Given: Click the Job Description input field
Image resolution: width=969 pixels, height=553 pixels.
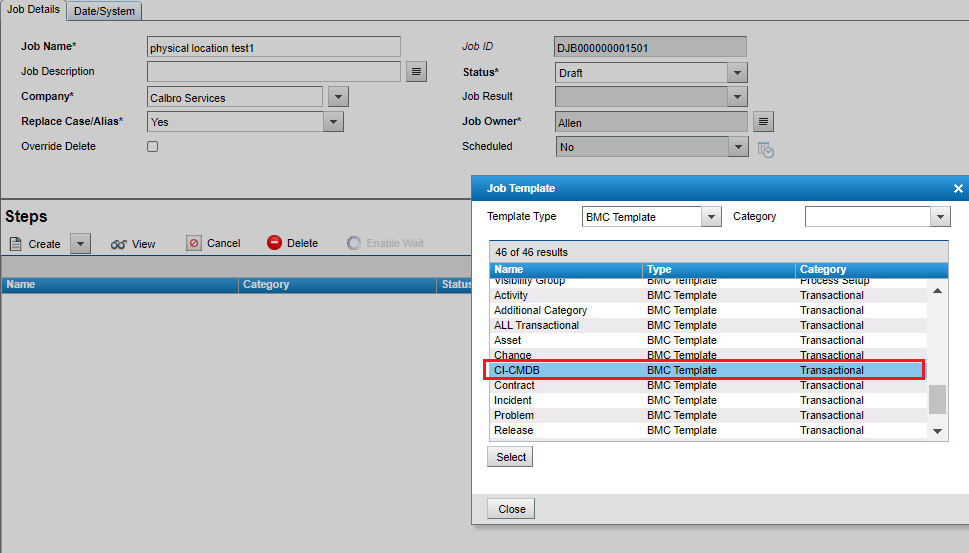Looking at the screenshot, I should coord(274,72).
